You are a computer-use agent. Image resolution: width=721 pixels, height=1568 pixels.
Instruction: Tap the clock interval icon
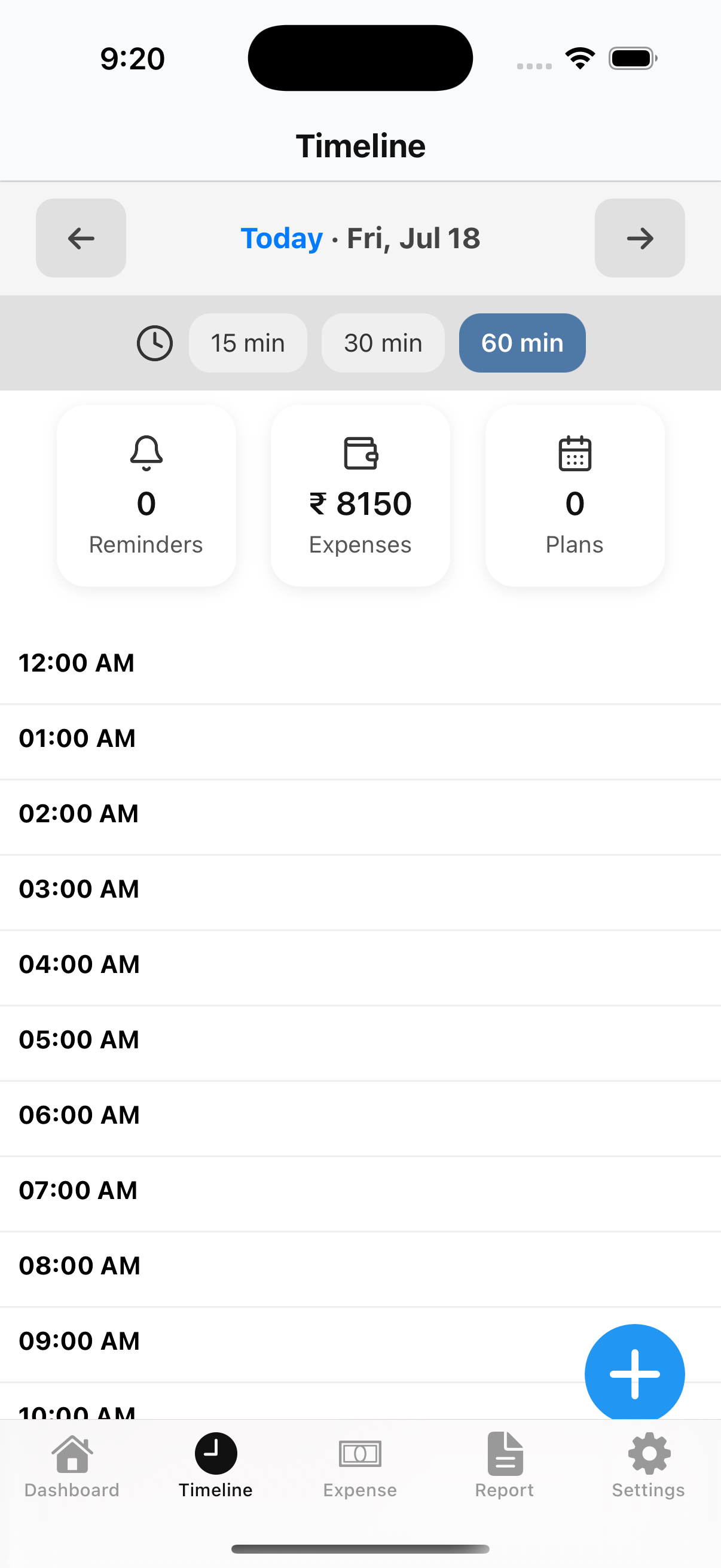click(155, 343)
